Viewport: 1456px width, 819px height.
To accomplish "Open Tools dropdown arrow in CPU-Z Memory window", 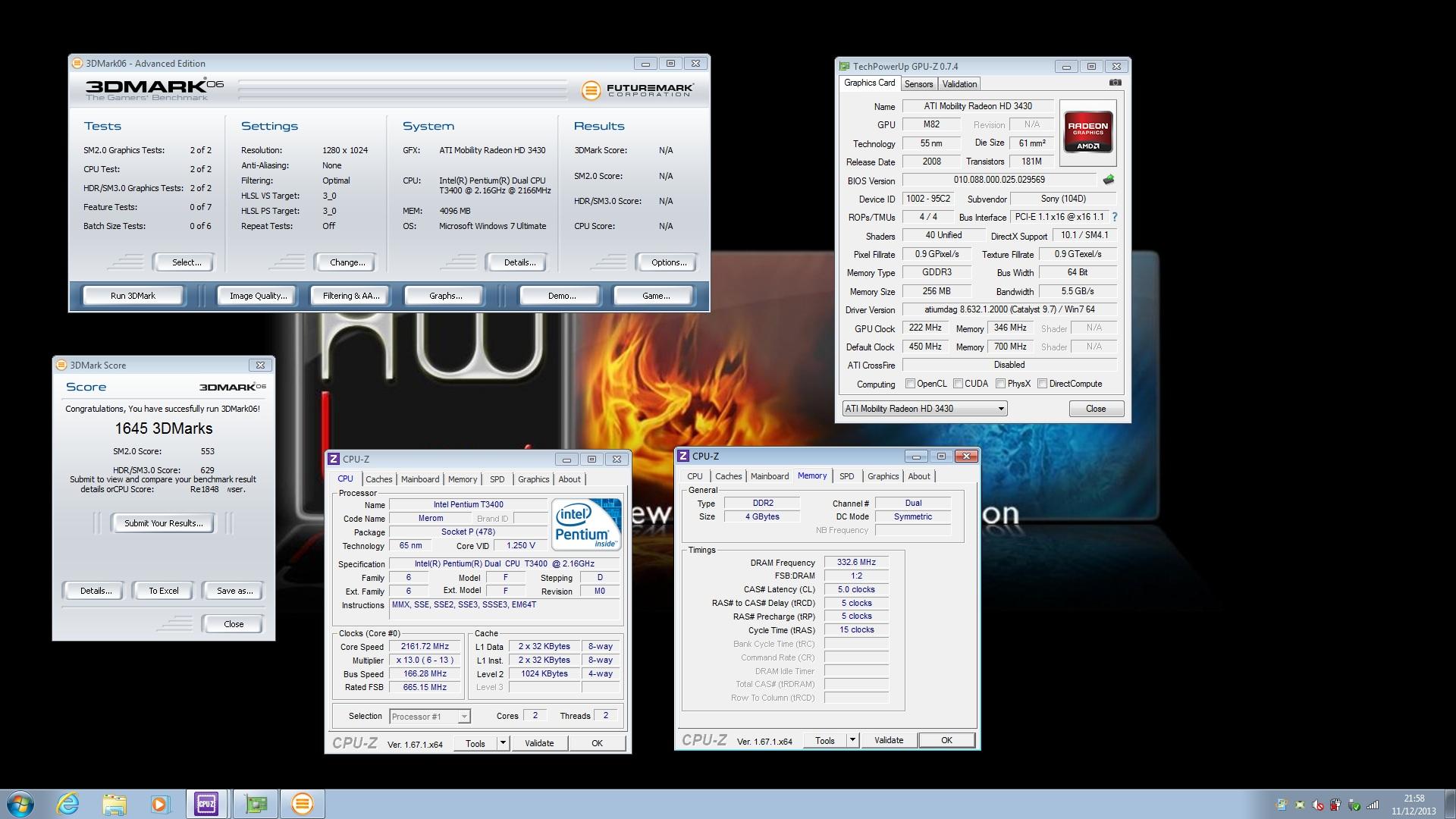I will [852, 740].
